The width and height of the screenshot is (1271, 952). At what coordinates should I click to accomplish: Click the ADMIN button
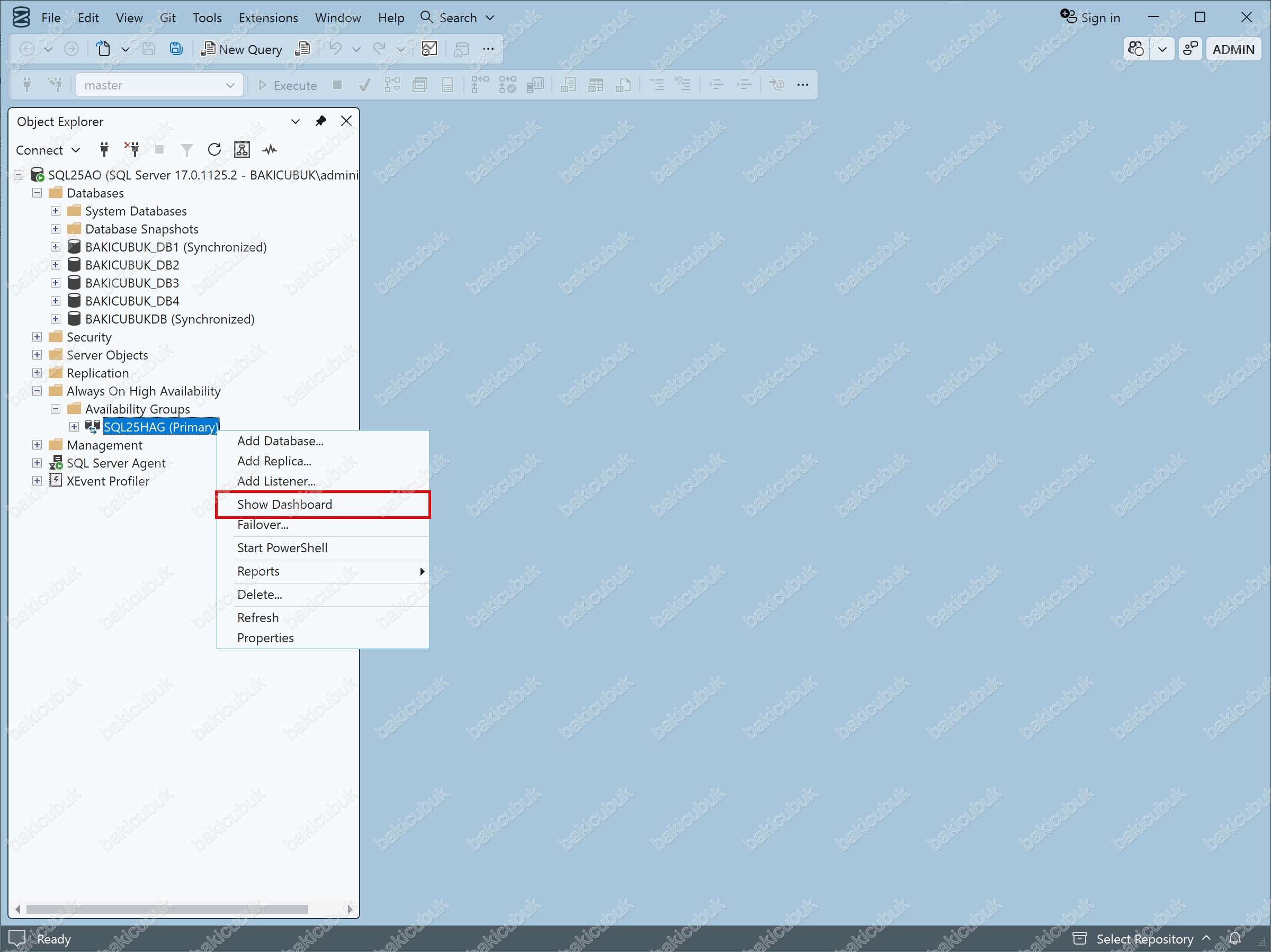click(1233, 49)
